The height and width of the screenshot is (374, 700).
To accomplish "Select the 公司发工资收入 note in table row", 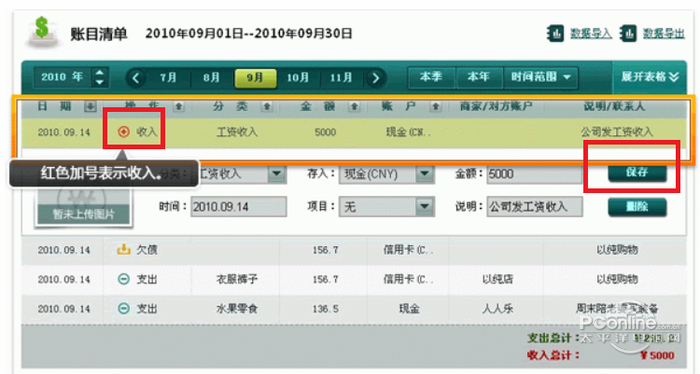I will pos(616,132).
